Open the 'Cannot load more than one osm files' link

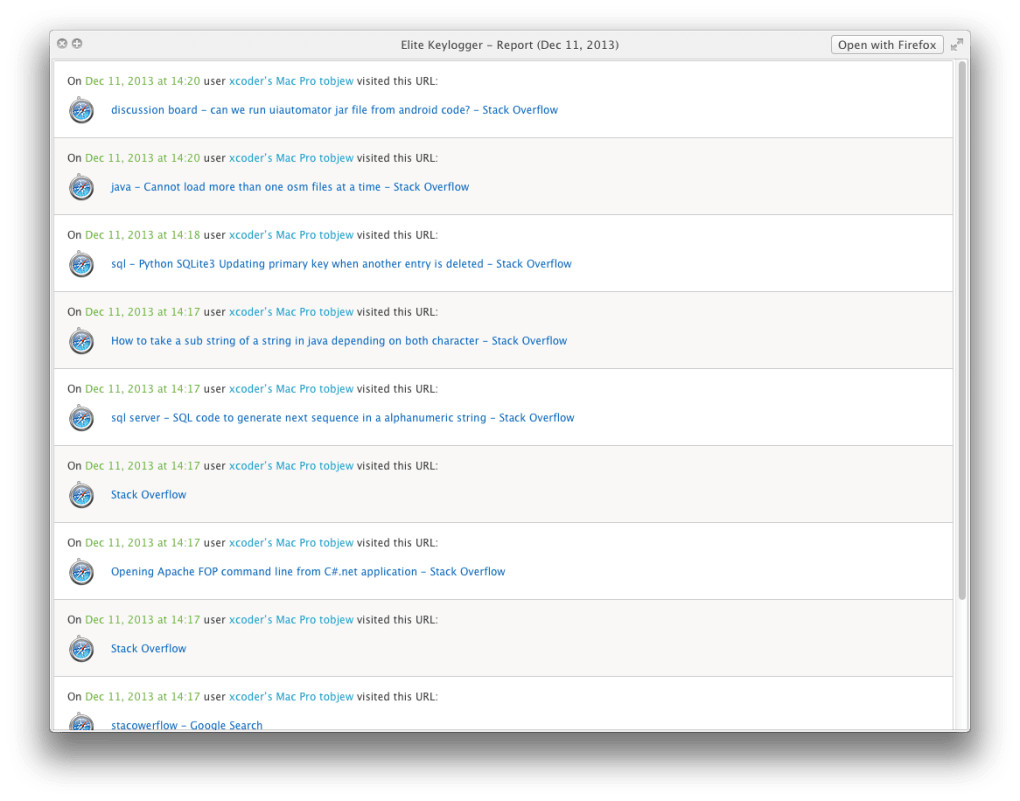point(289,187)
